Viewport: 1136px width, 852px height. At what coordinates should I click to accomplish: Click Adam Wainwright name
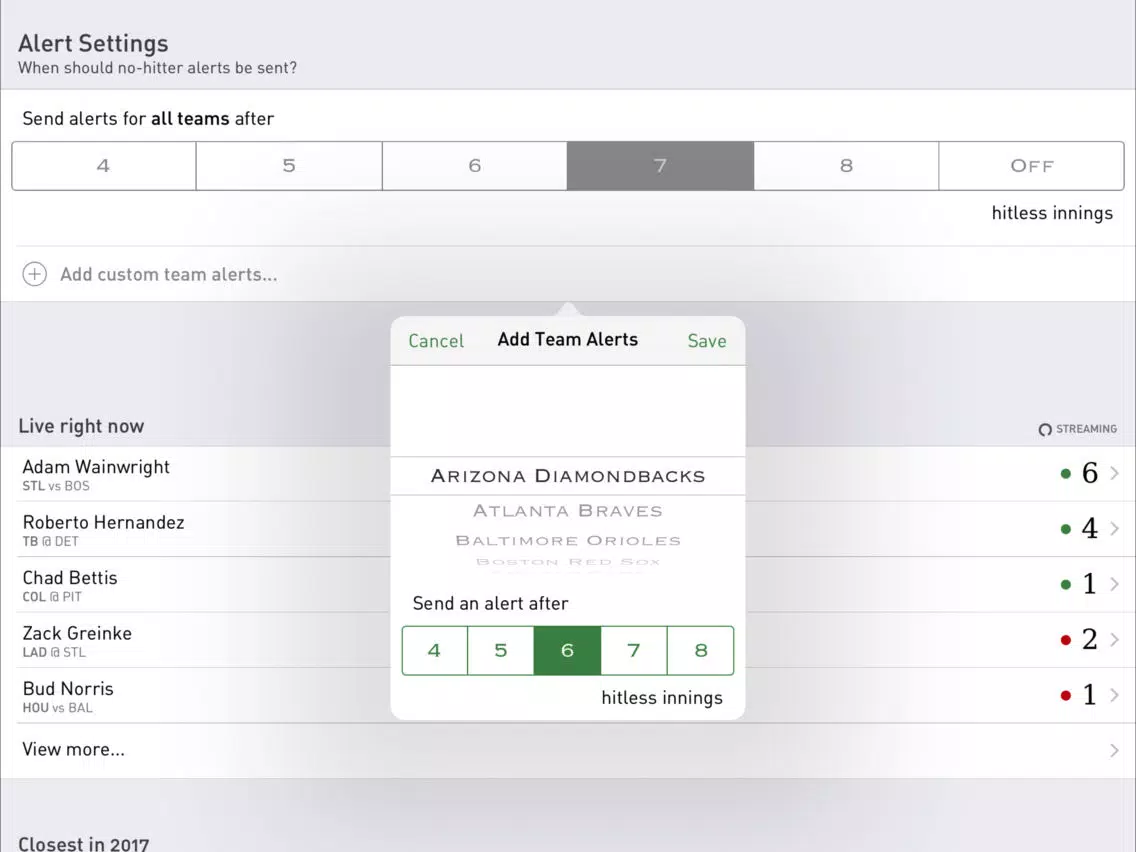coord(96,467)
